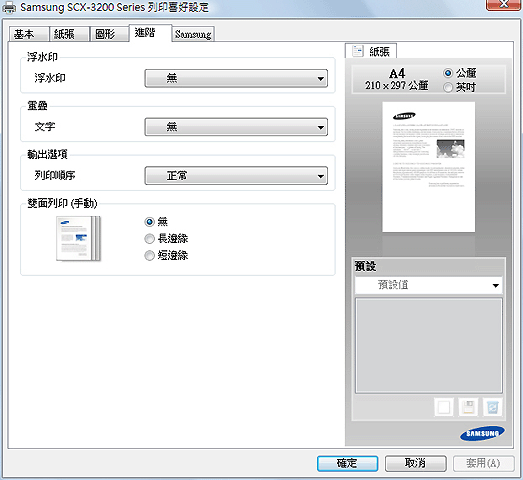
Task: Open the 重疊 文字 dropdown
Action: pos(236,127)
